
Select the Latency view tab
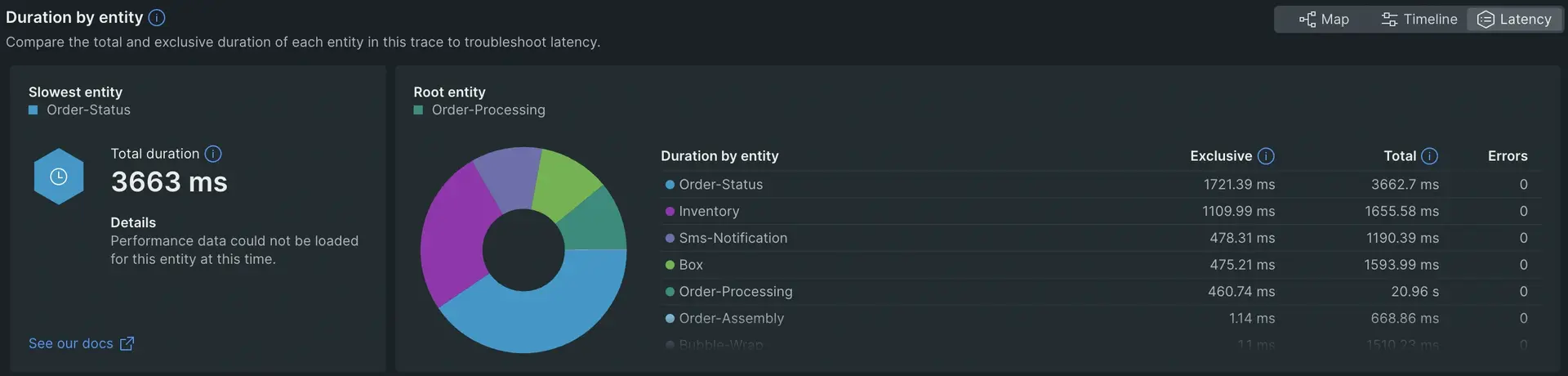[1515, 19]
